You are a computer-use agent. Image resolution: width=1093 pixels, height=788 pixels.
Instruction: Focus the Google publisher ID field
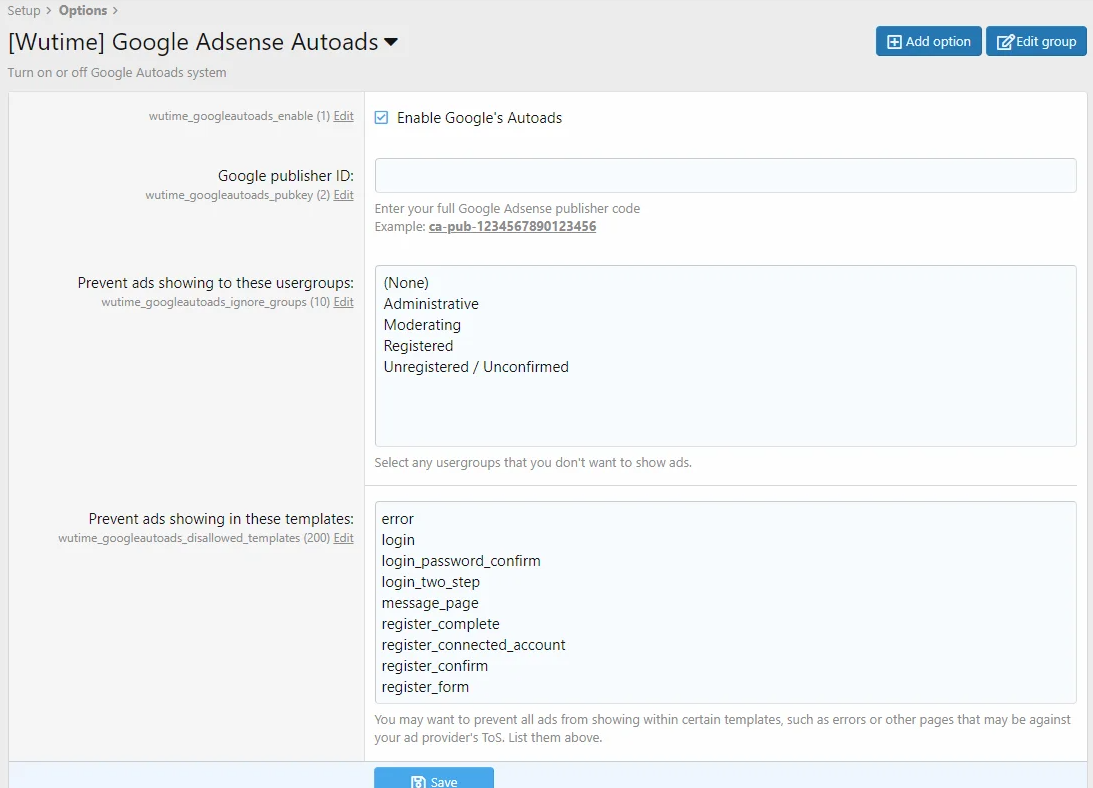726,175
